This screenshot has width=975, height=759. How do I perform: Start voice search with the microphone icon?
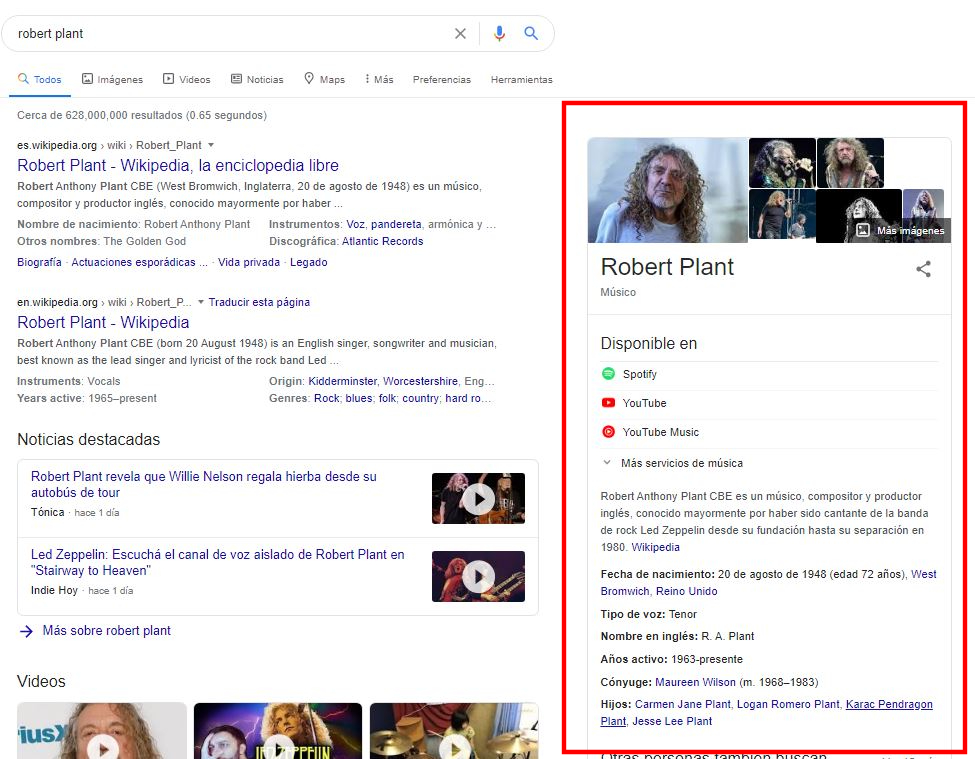(x=499, y=34)
